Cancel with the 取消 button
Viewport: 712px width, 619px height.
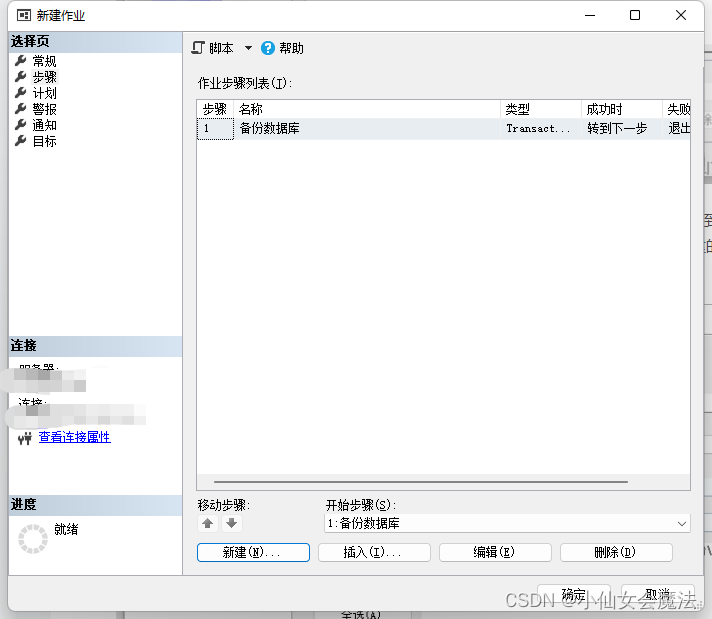pos(658,594)
